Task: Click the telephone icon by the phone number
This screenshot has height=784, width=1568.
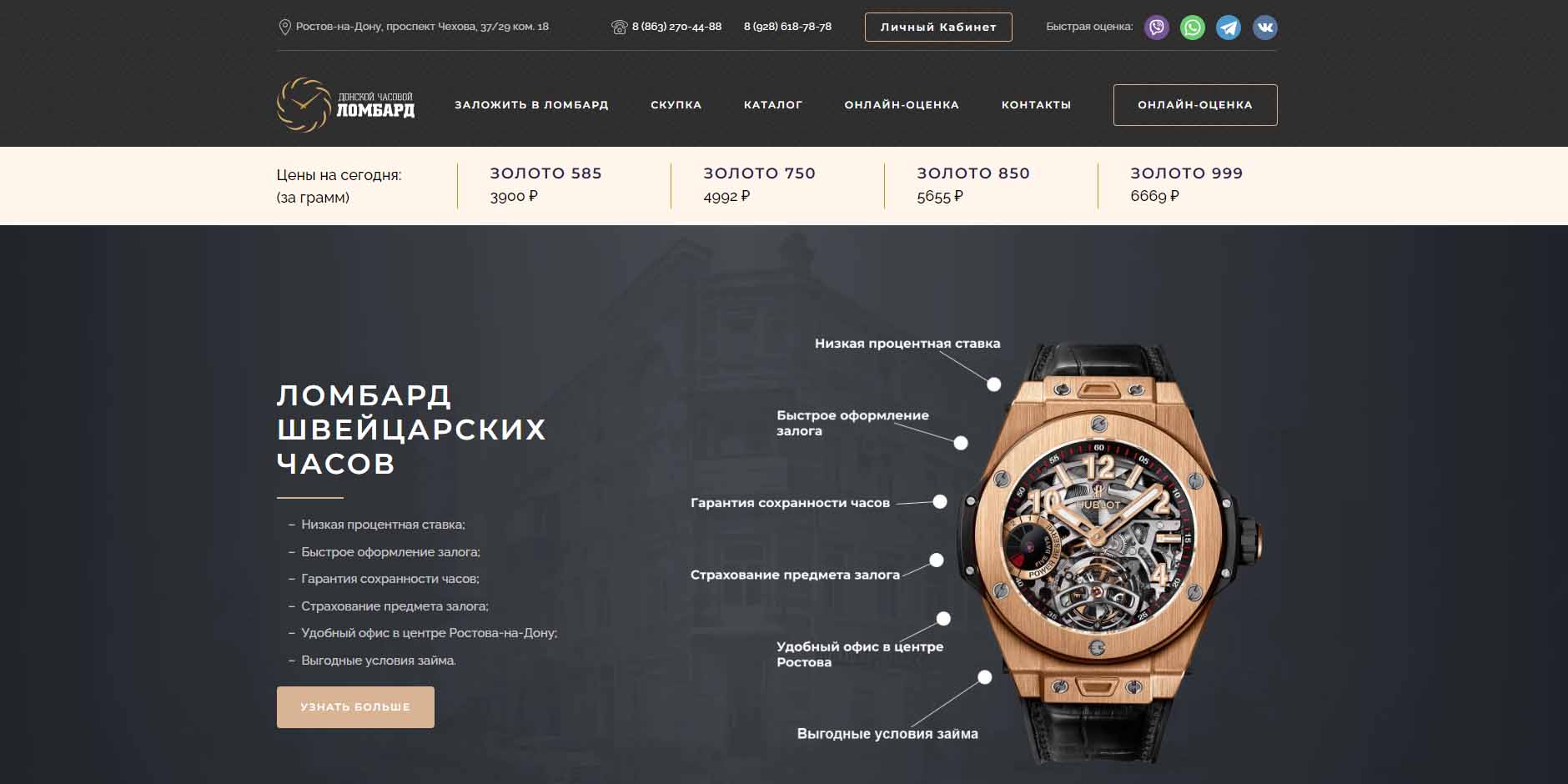Action: coord(619,27)
